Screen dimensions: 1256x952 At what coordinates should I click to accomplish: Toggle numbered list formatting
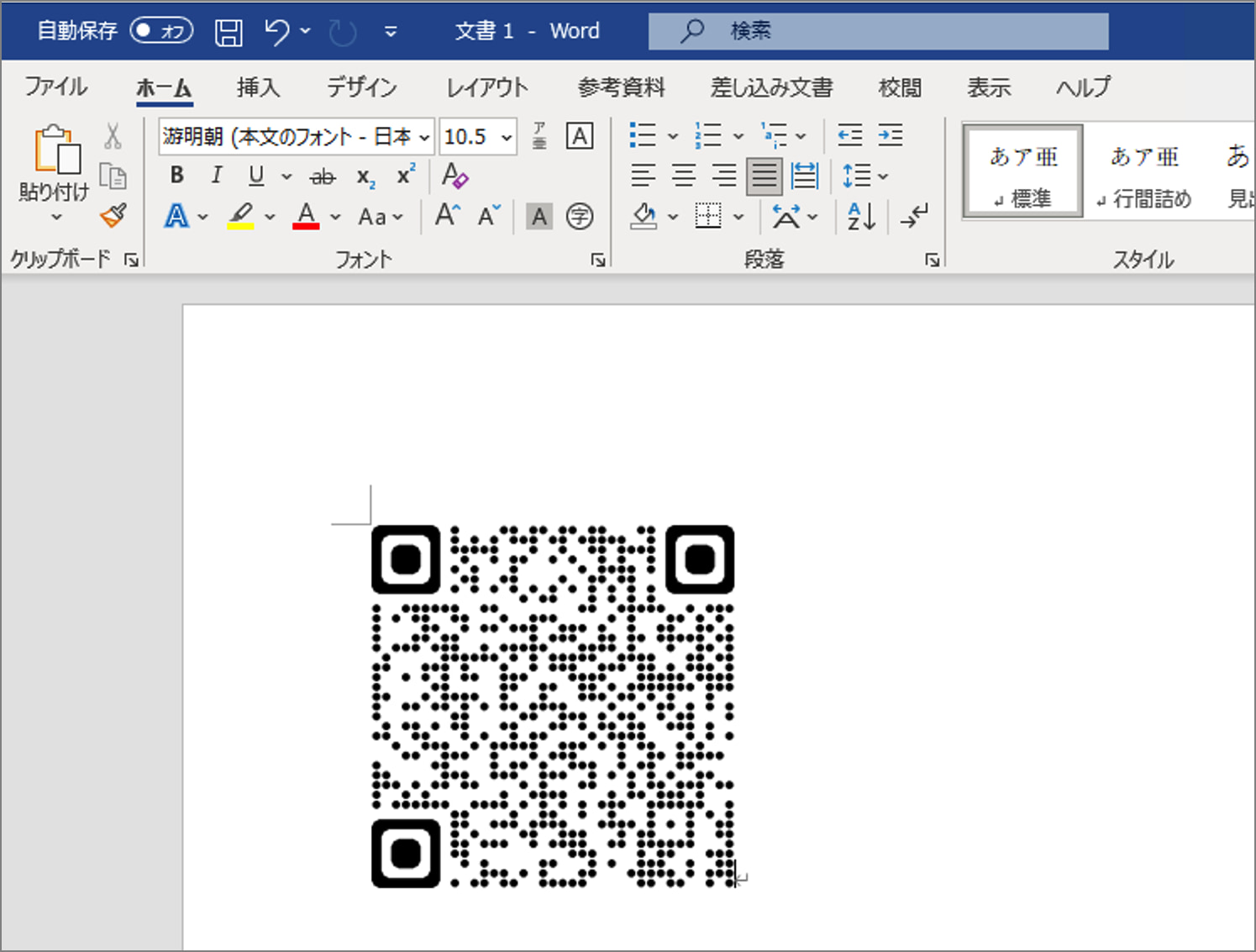tap(708, 135)
